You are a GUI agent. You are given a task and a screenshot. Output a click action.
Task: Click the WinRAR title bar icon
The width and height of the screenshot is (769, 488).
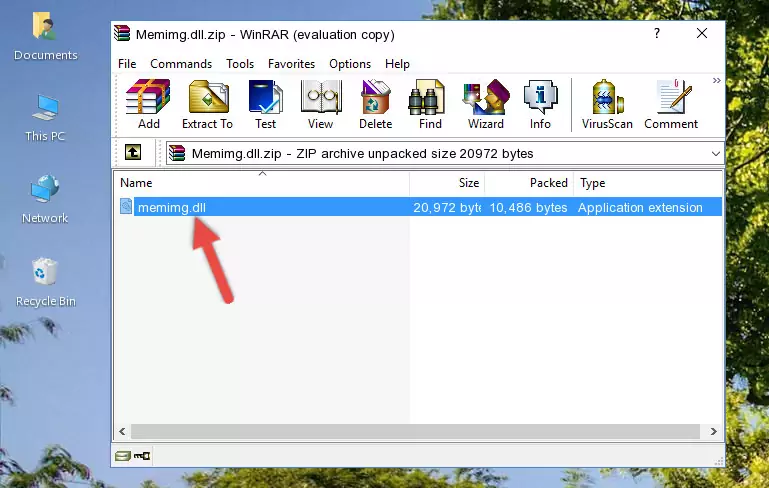[x=122, y=33]
